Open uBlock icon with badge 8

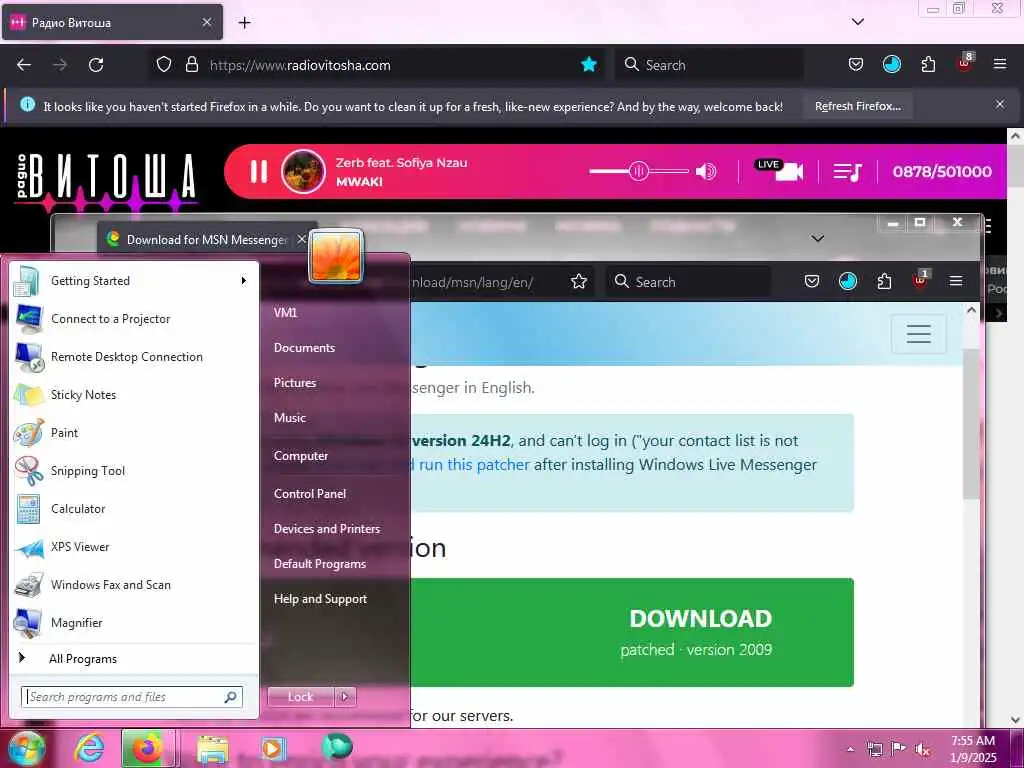click(965, 63)
